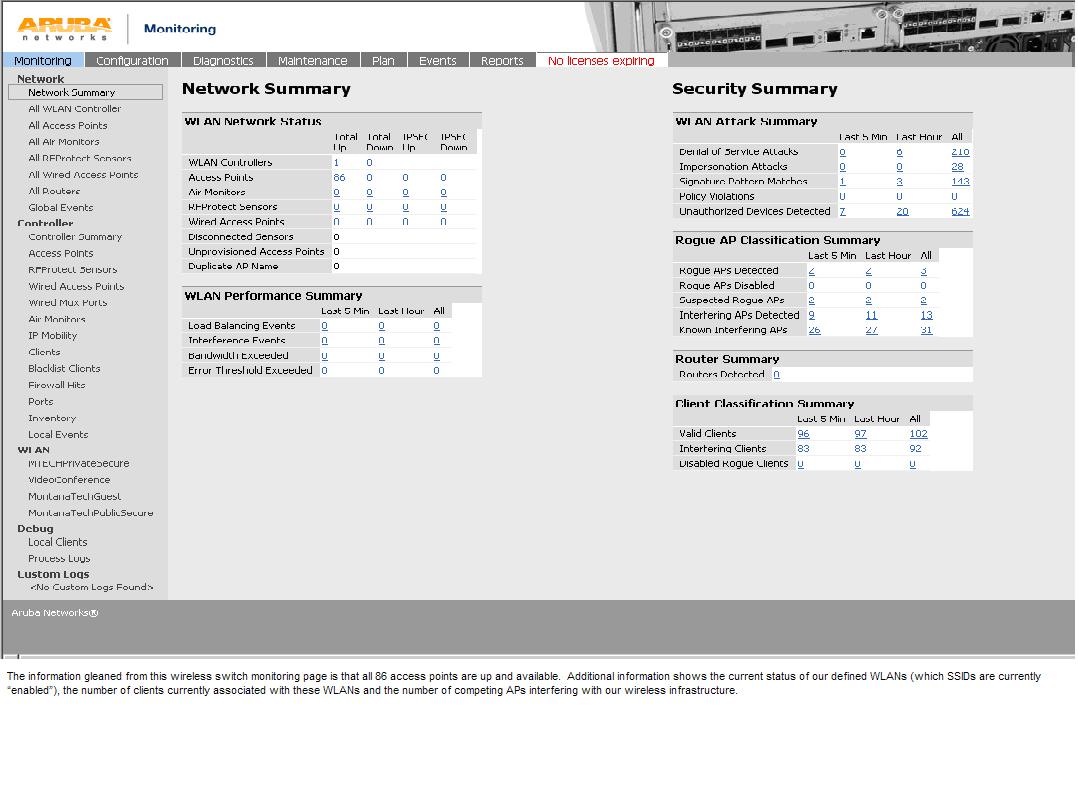The height and width of the screenshot is (805, 1078).
Task: Click Impersonation Attacks All count 28
Action: pos(958,167)
